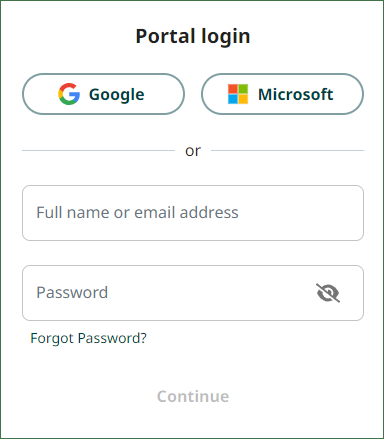
Task: Sign in with the Microsoft button
Action: click(x=282, y=94)
